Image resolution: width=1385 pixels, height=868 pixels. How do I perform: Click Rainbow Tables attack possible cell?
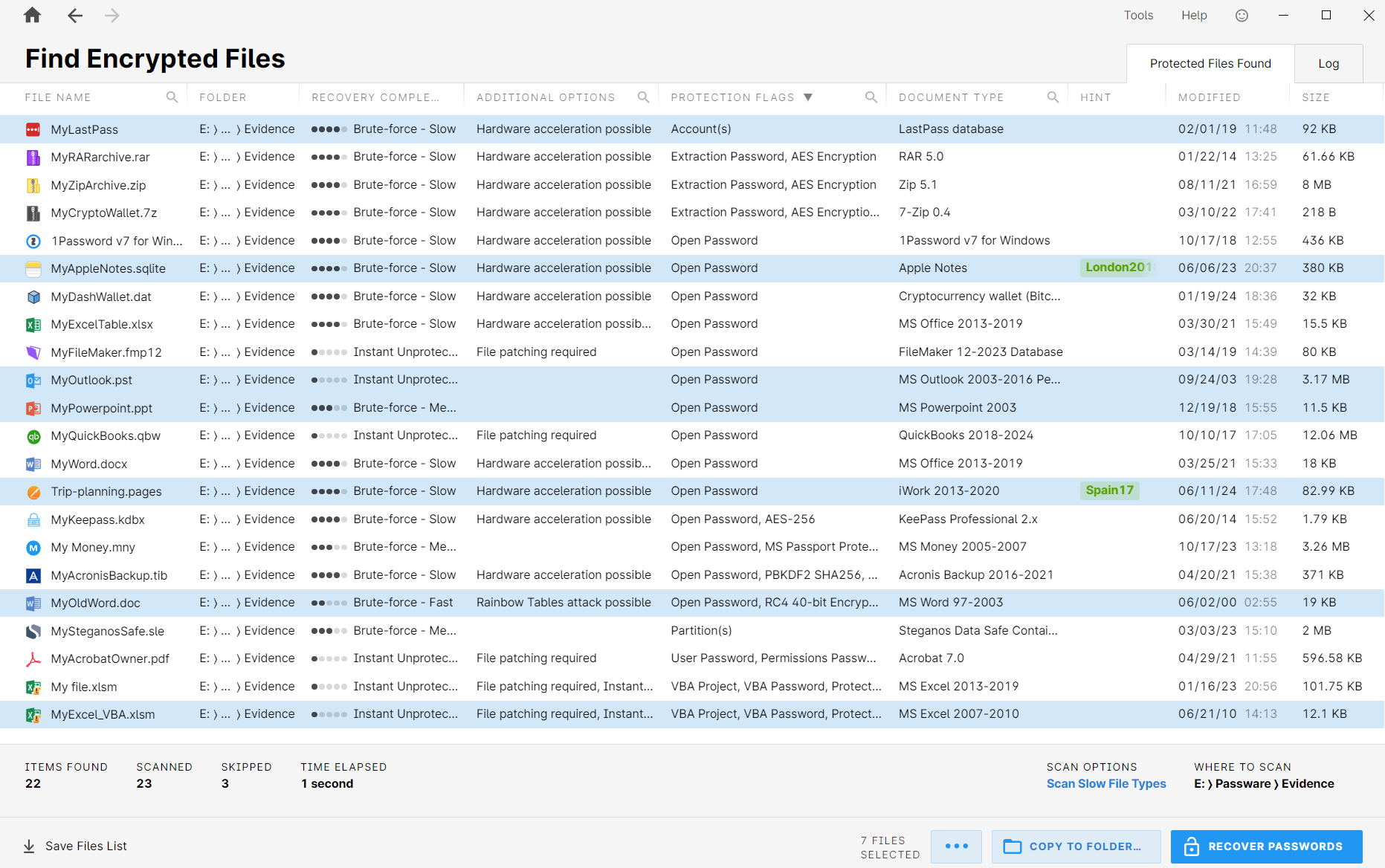coord(564,603)
